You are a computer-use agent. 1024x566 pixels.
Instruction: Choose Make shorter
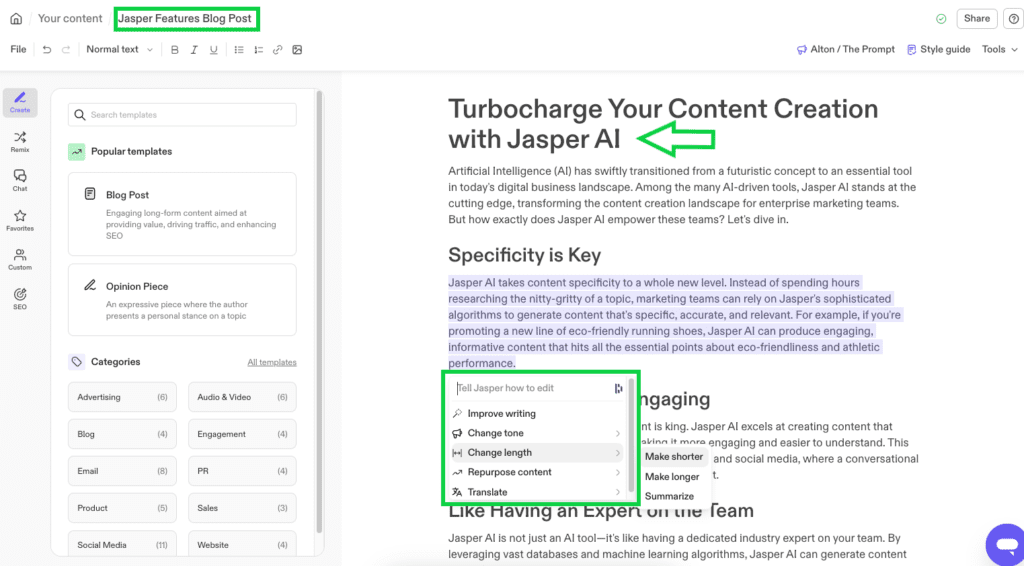(674, 457)
